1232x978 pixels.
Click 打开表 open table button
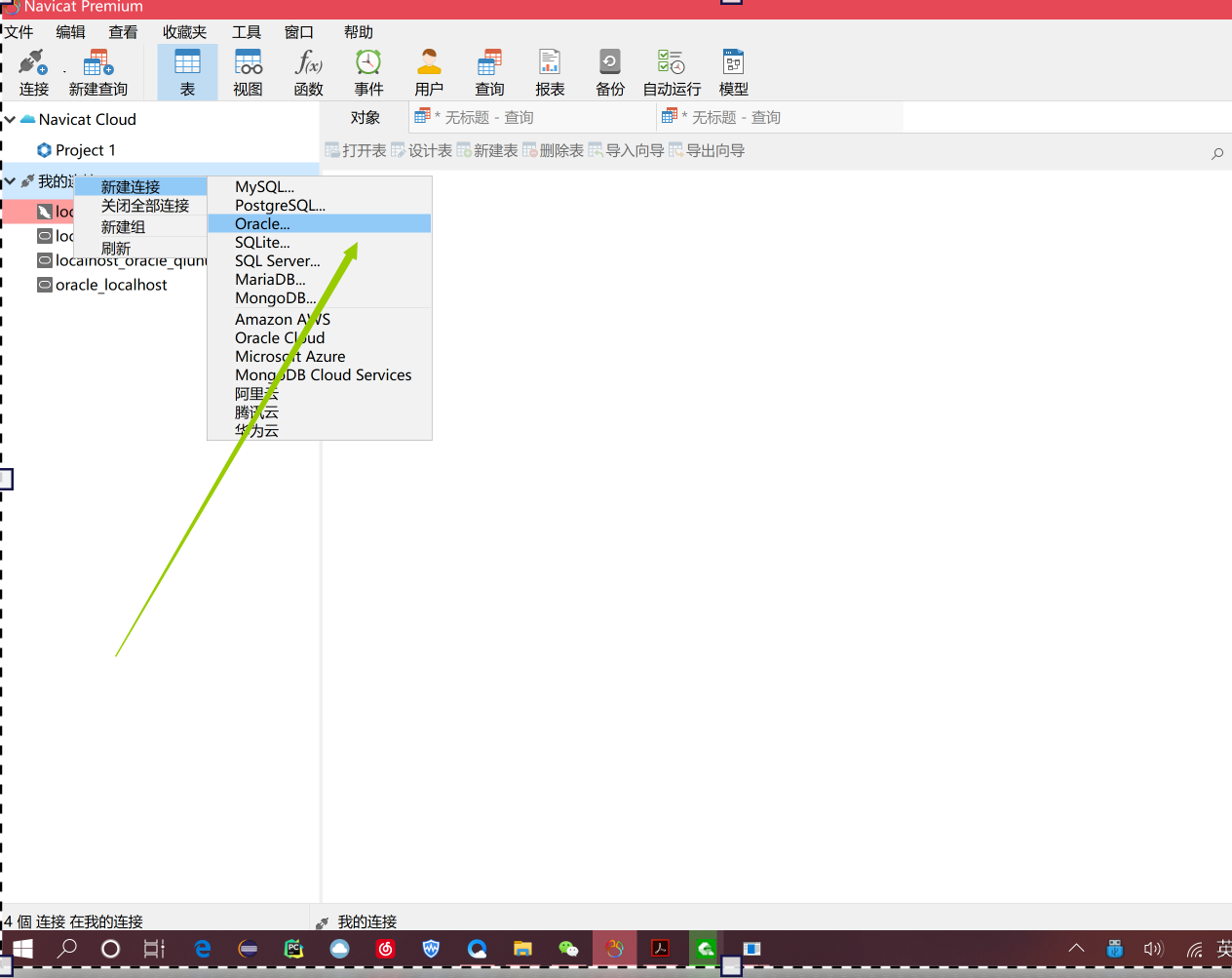click(356, 150)
